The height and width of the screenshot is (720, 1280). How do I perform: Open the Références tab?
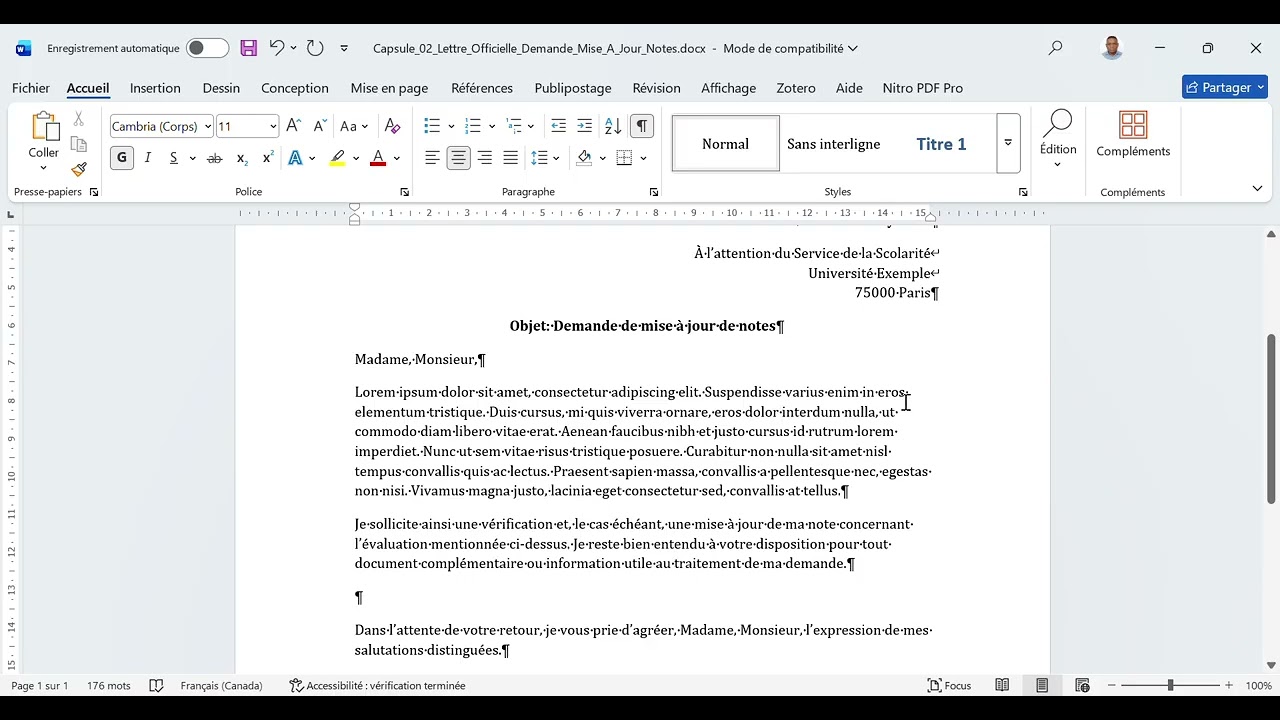(x=482, y=88)
